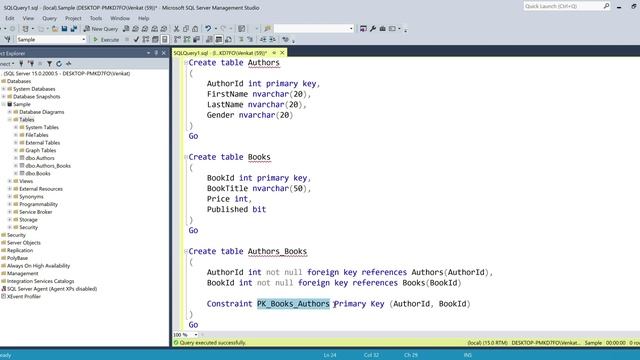Viewport: 640px width, 360px height.
Task: Expand the dbo.Authors_Books table node
Action: (x=16, y=166)
